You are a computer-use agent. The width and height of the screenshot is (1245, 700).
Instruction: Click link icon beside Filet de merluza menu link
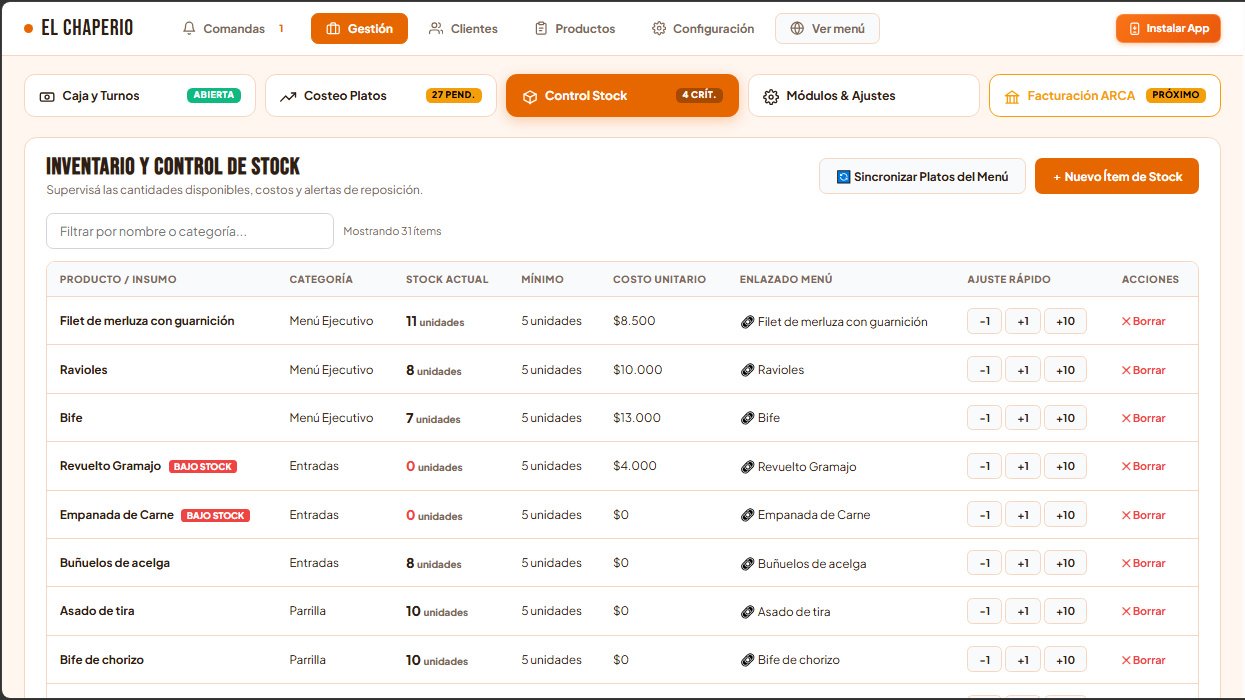coord(747,322)
